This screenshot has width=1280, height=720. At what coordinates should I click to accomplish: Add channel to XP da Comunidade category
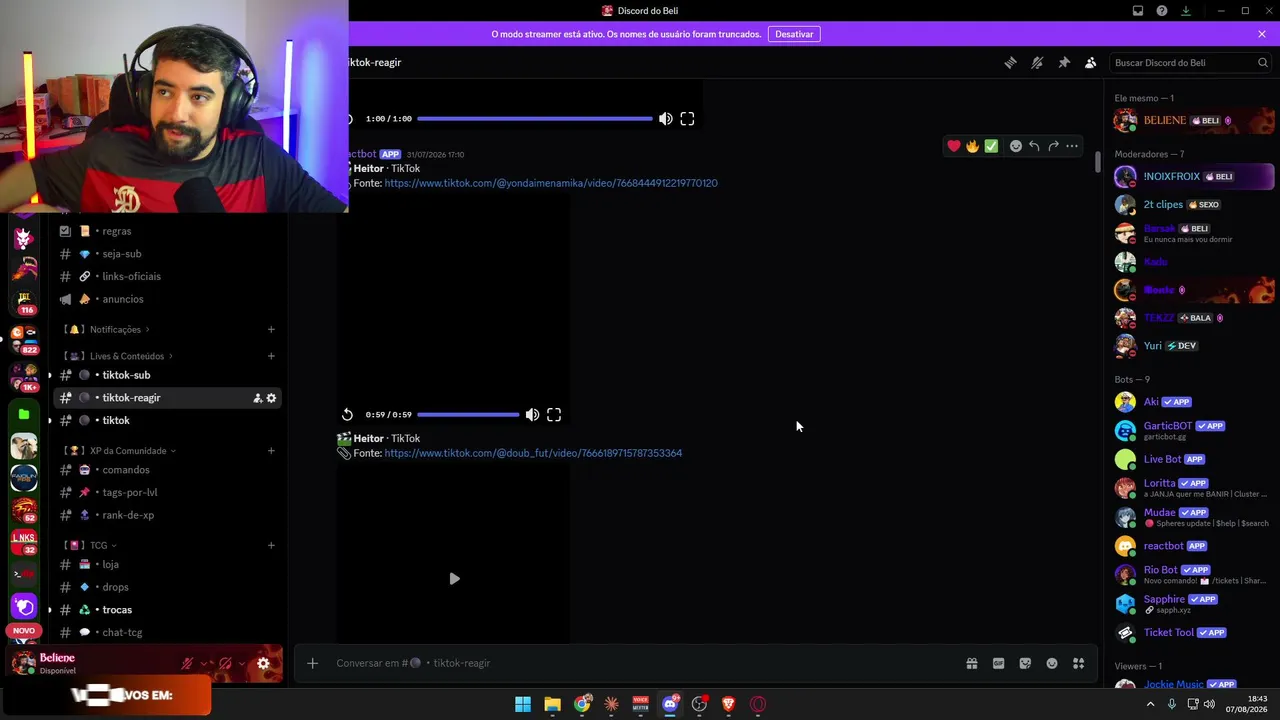point(271,450)
